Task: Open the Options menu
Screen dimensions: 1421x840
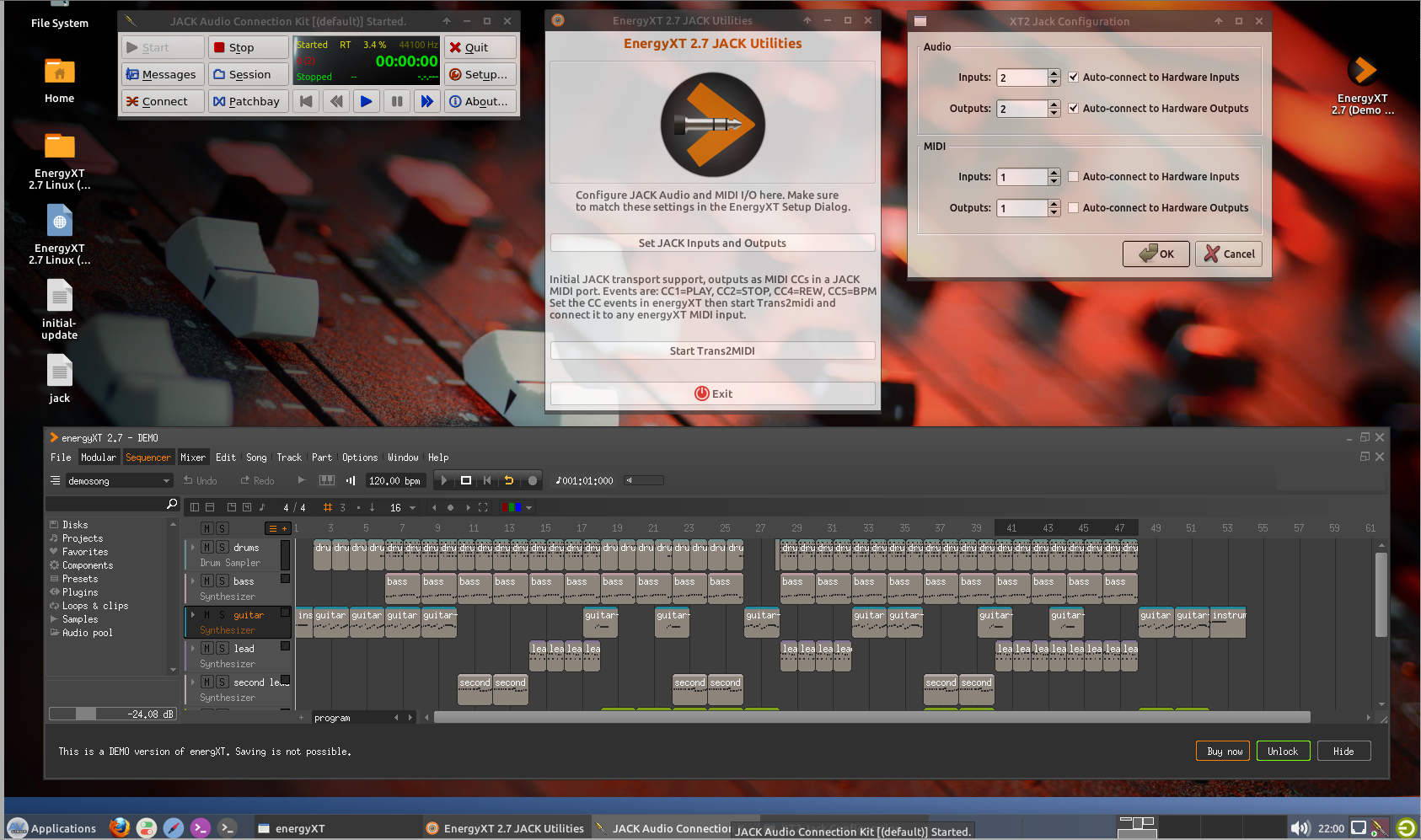Action: point(360,457)
